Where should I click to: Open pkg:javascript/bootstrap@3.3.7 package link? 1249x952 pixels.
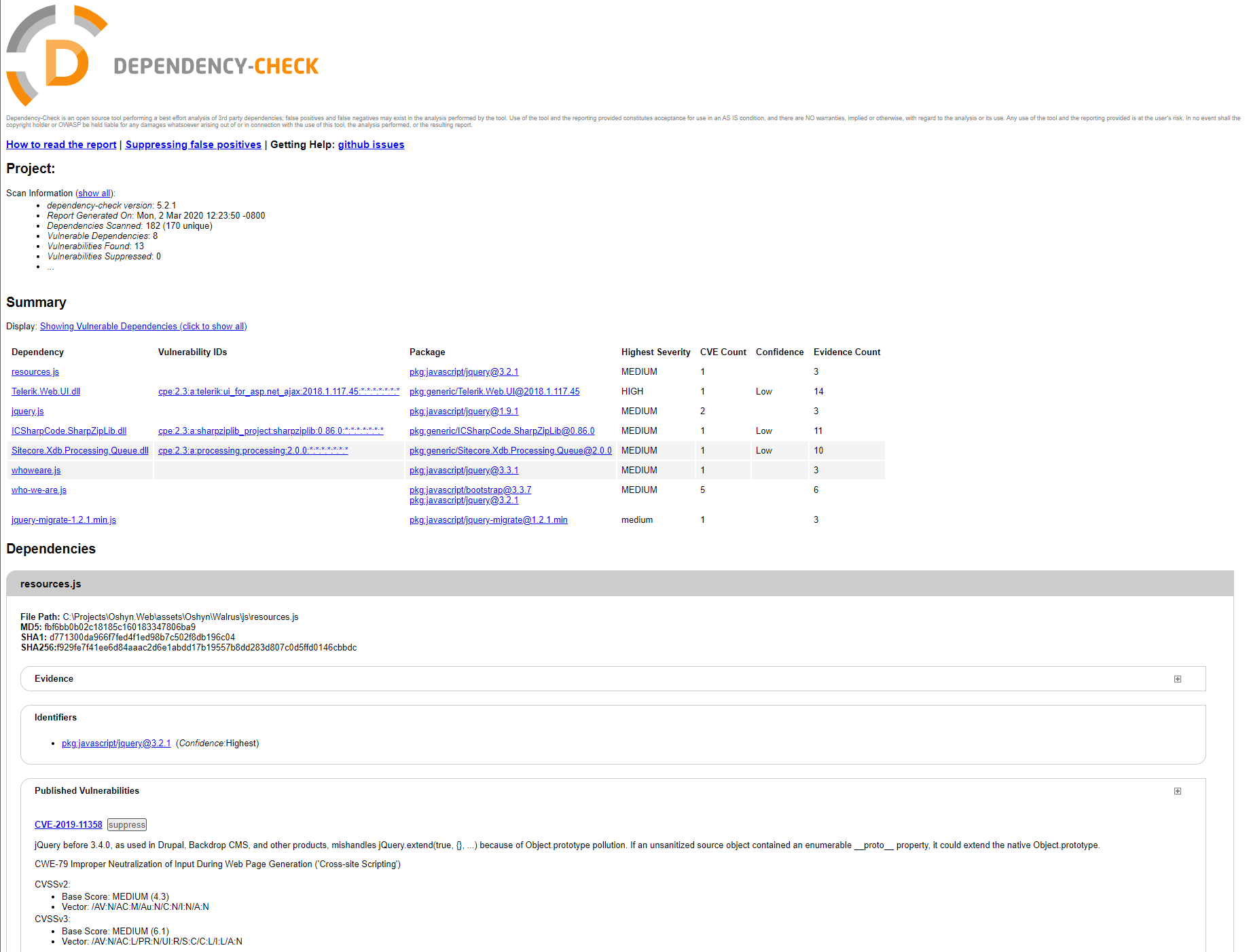point(471,490)
